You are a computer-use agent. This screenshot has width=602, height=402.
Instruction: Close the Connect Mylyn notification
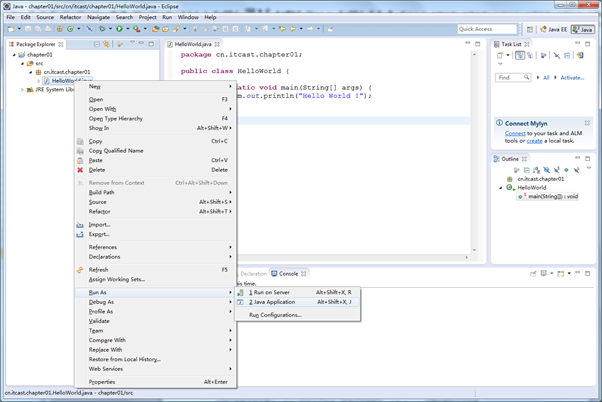click(x=587, y=123)
